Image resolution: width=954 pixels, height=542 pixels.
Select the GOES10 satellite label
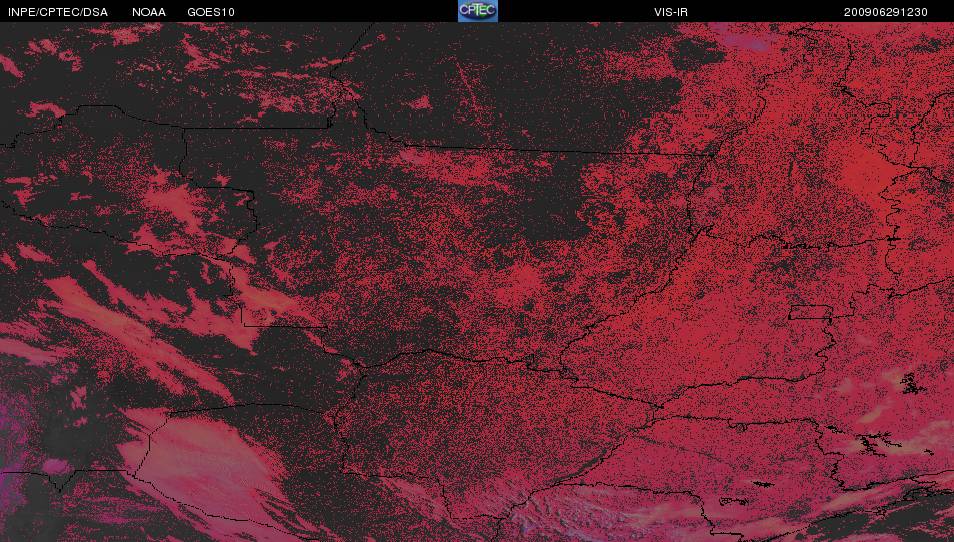coord(211,12)
